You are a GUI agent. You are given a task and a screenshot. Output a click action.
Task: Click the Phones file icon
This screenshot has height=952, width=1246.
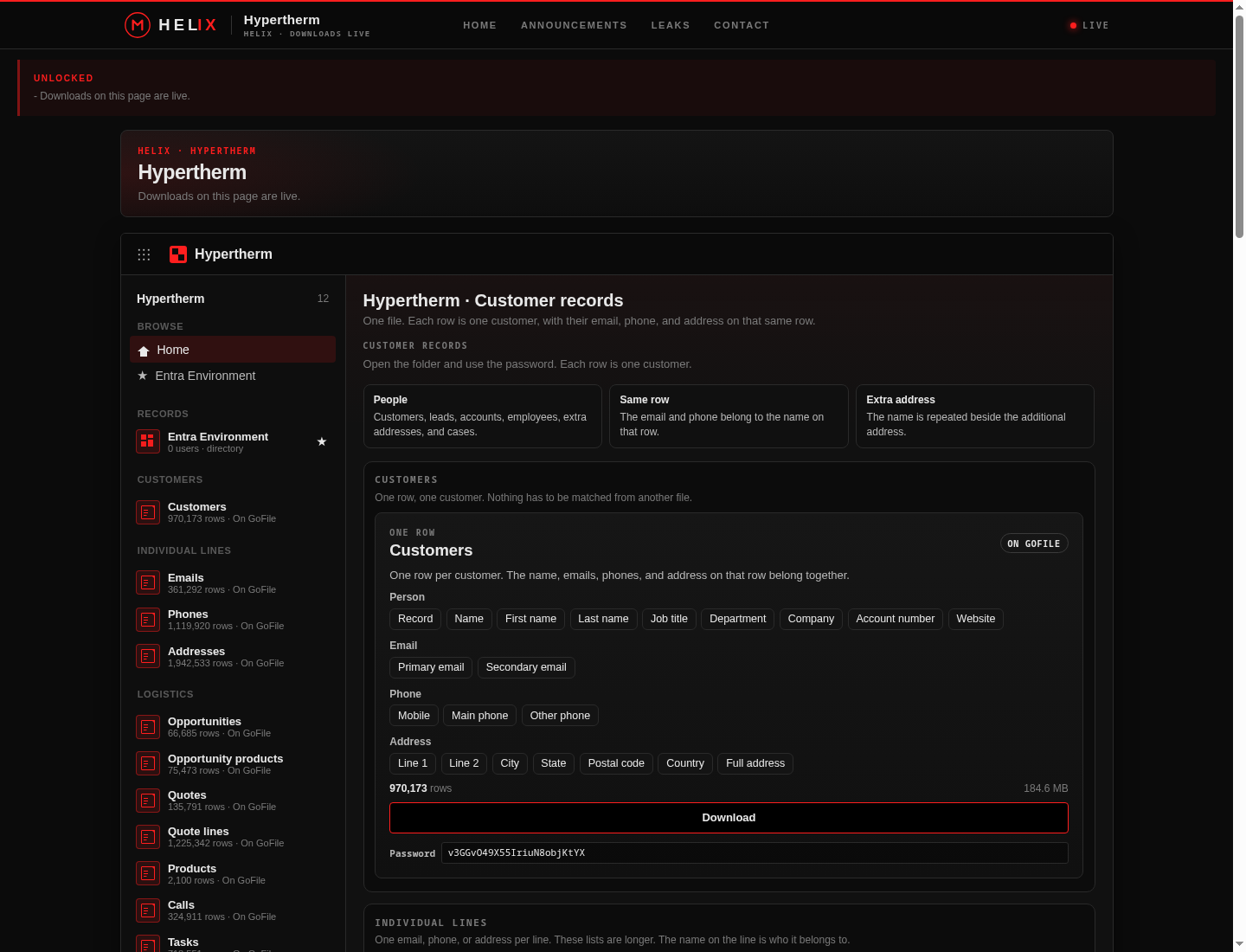click(148, 620)
